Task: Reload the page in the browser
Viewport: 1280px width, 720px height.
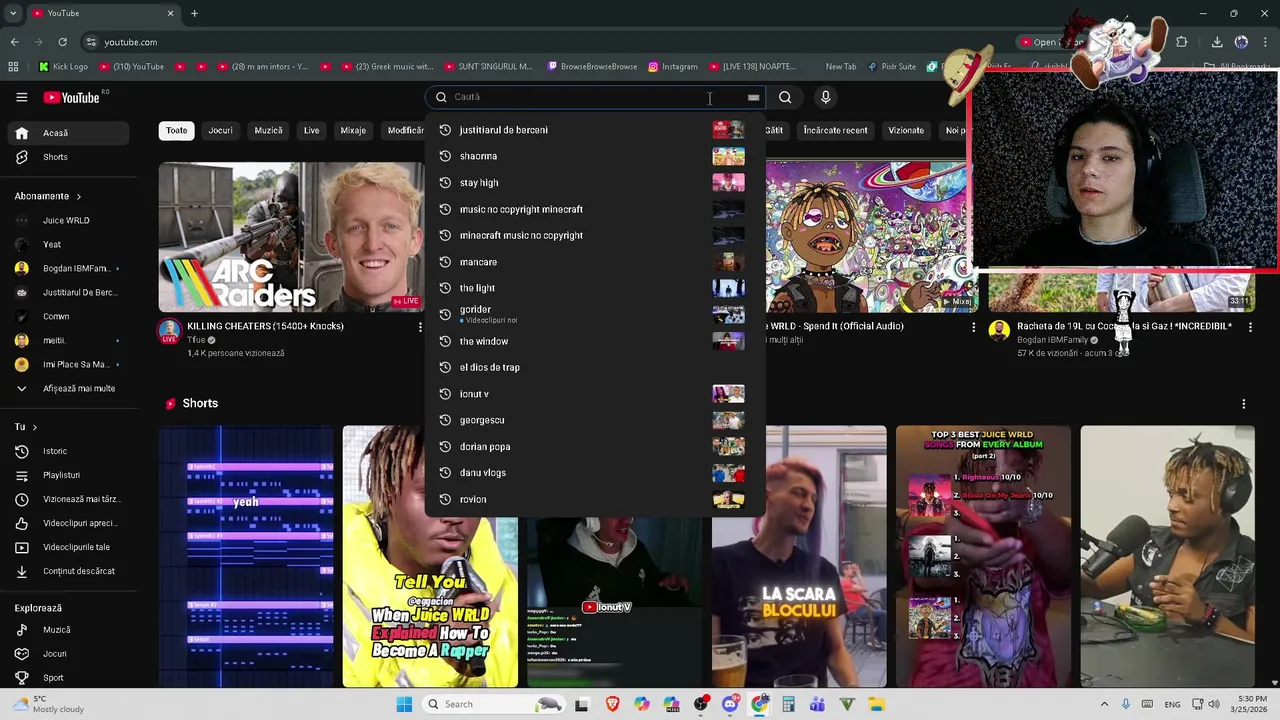Action: coord(62,42)
